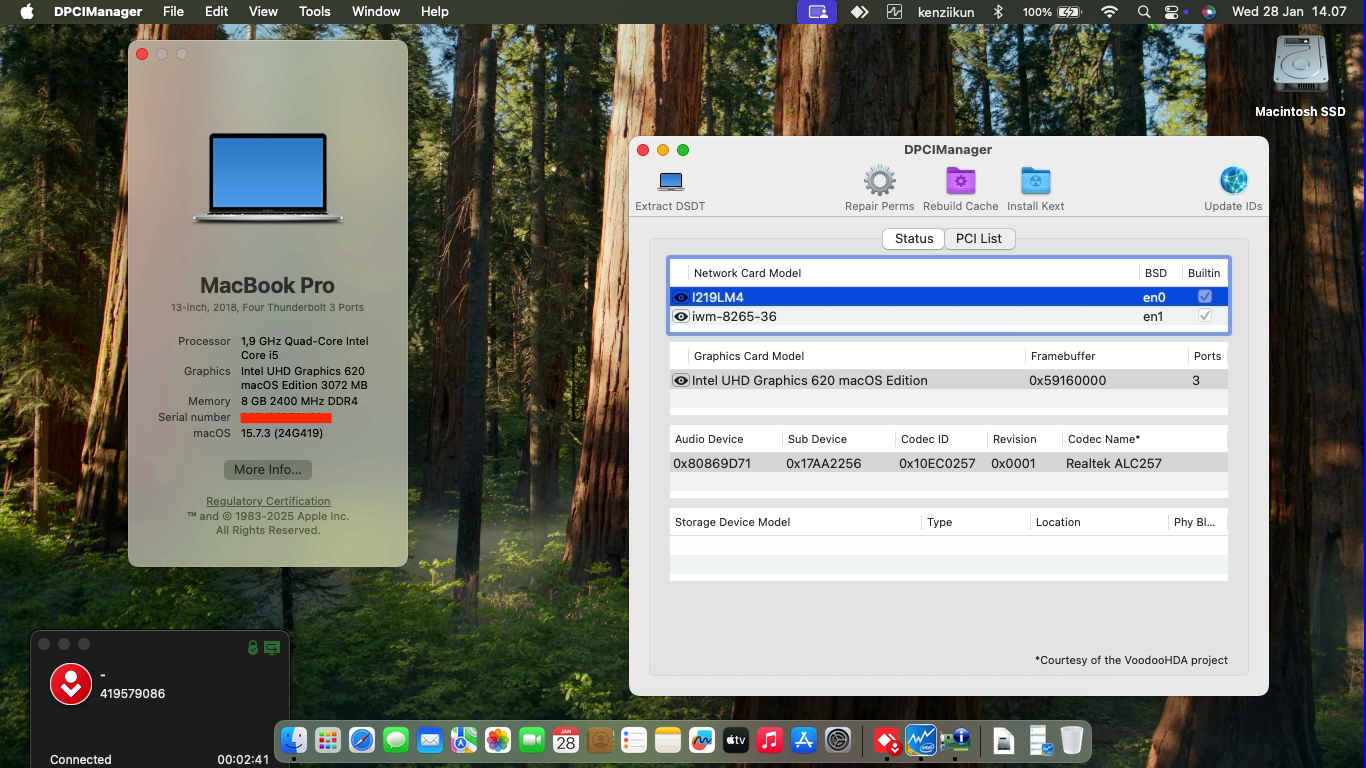Select the Realtek ALC257 codec name
Screen dimensions: 1366x768
click(1114, 463)
